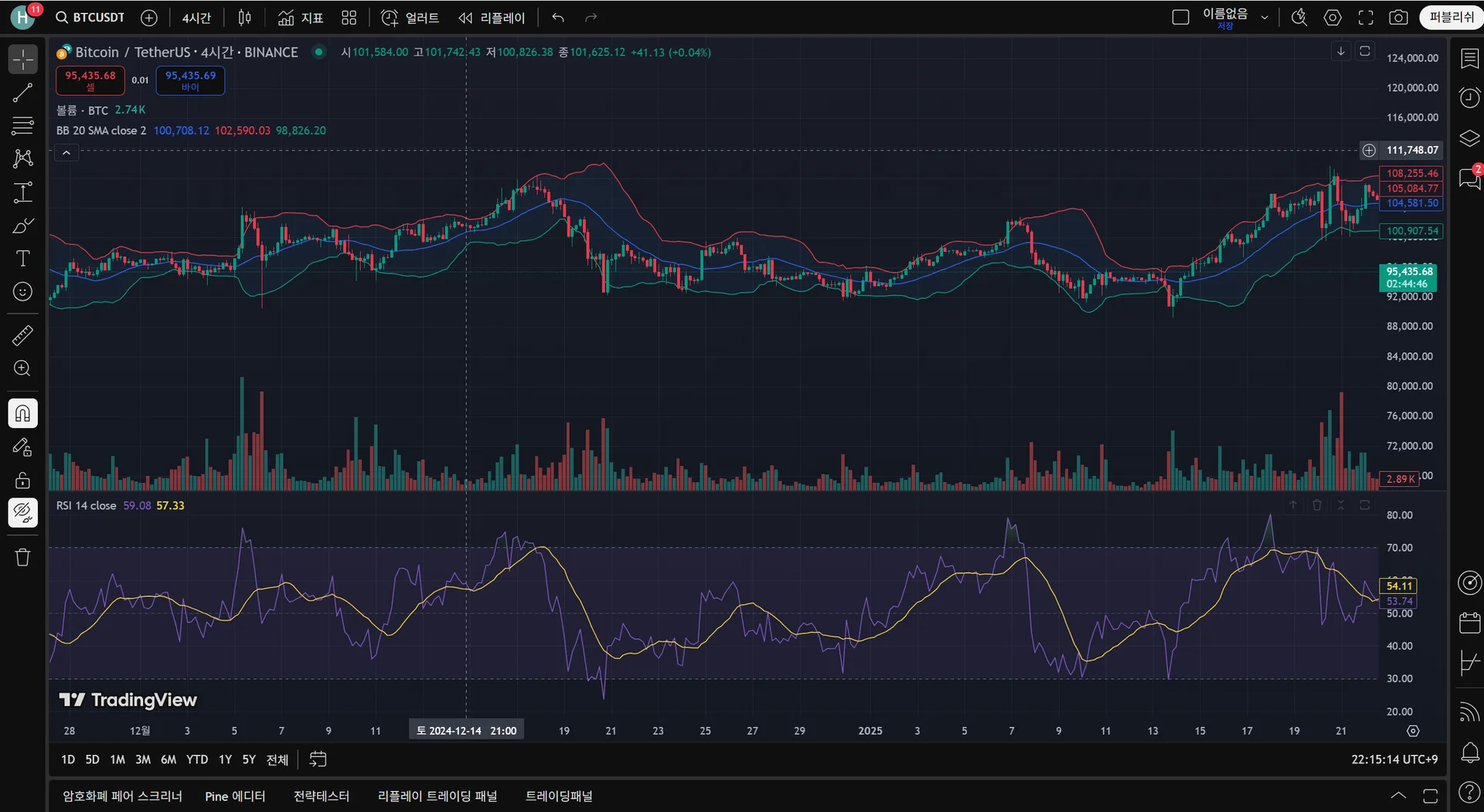Open the Pine 에디터 tab

(235, 796)
